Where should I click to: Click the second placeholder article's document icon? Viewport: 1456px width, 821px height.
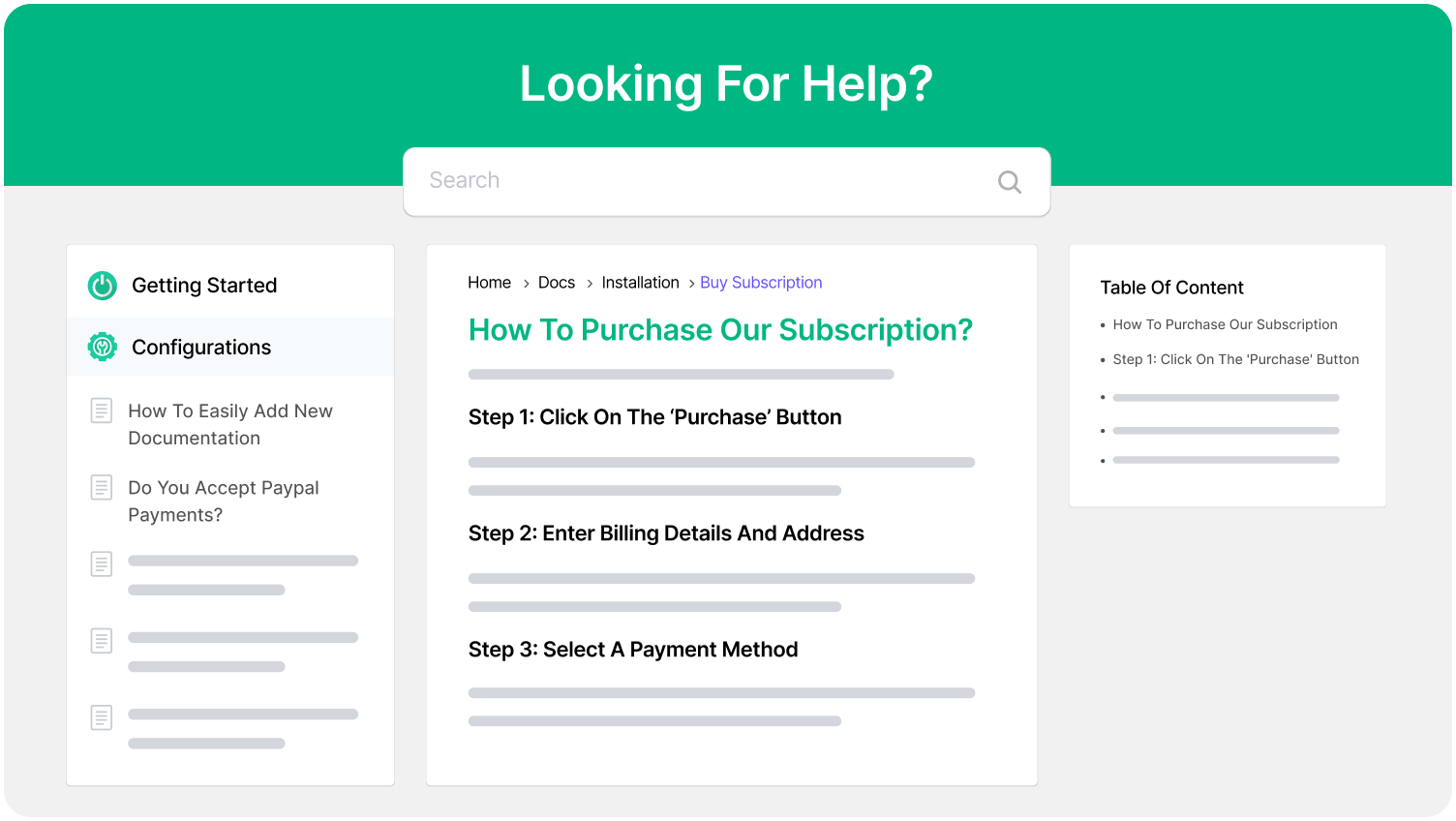pos(101,640)
